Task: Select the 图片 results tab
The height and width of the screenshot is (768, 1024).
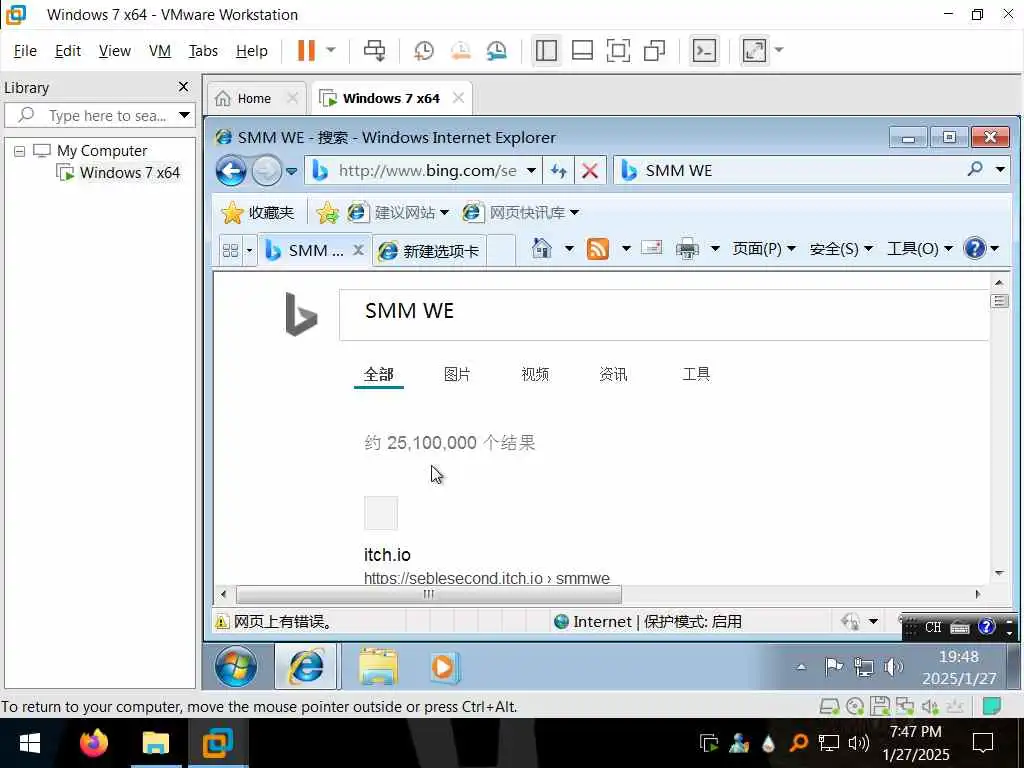Action: [457, 374]
